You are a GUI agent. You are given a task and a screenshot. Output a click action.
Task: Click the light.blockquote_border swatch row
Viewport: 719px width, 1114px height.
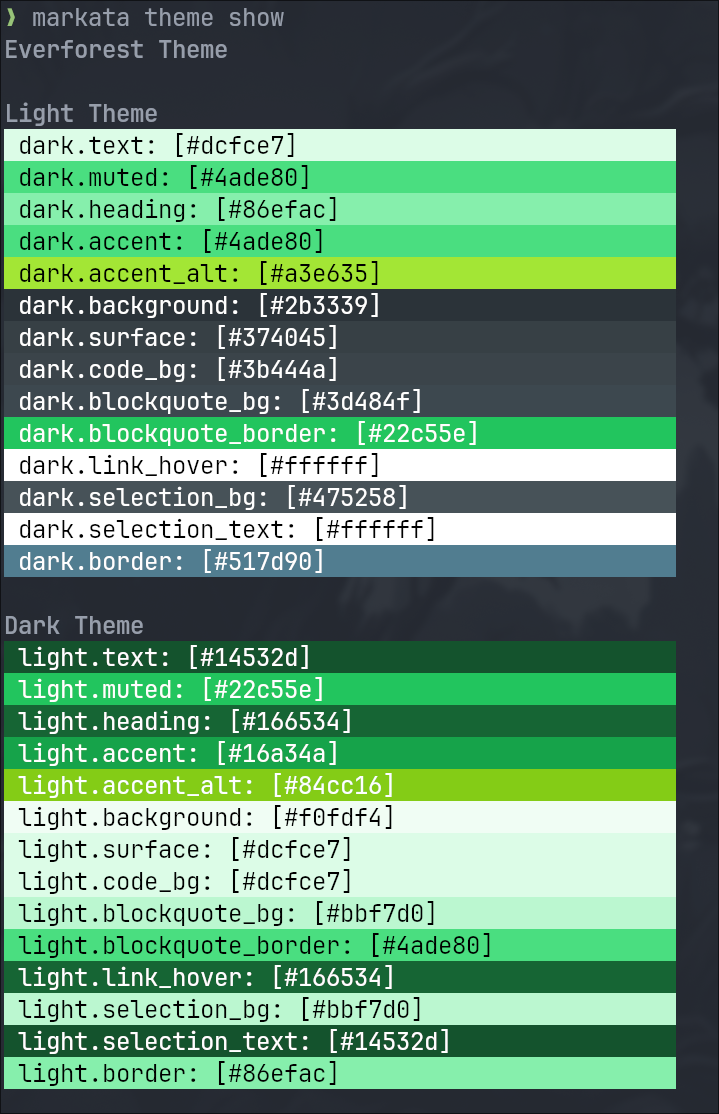[340, 946]
